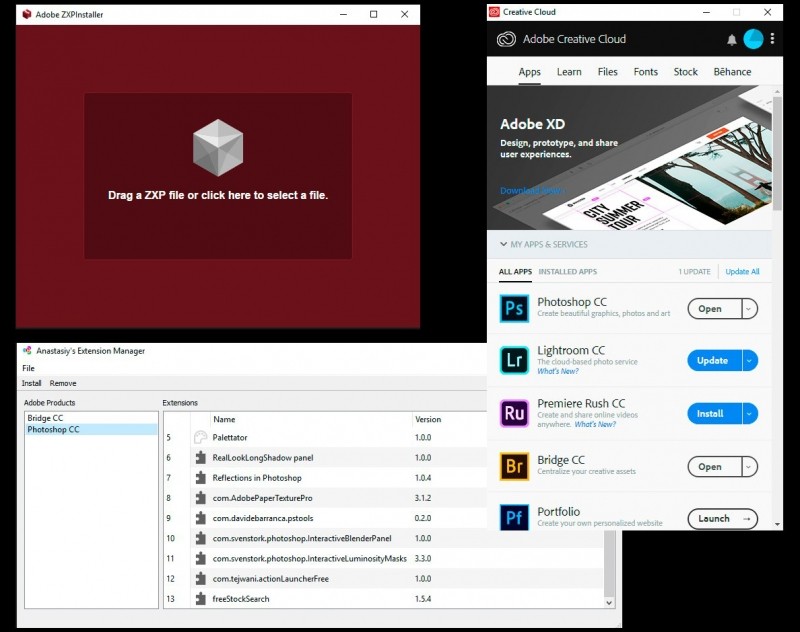
Task: Click the extensions list scroll down arrow
Action: point(609,603)
